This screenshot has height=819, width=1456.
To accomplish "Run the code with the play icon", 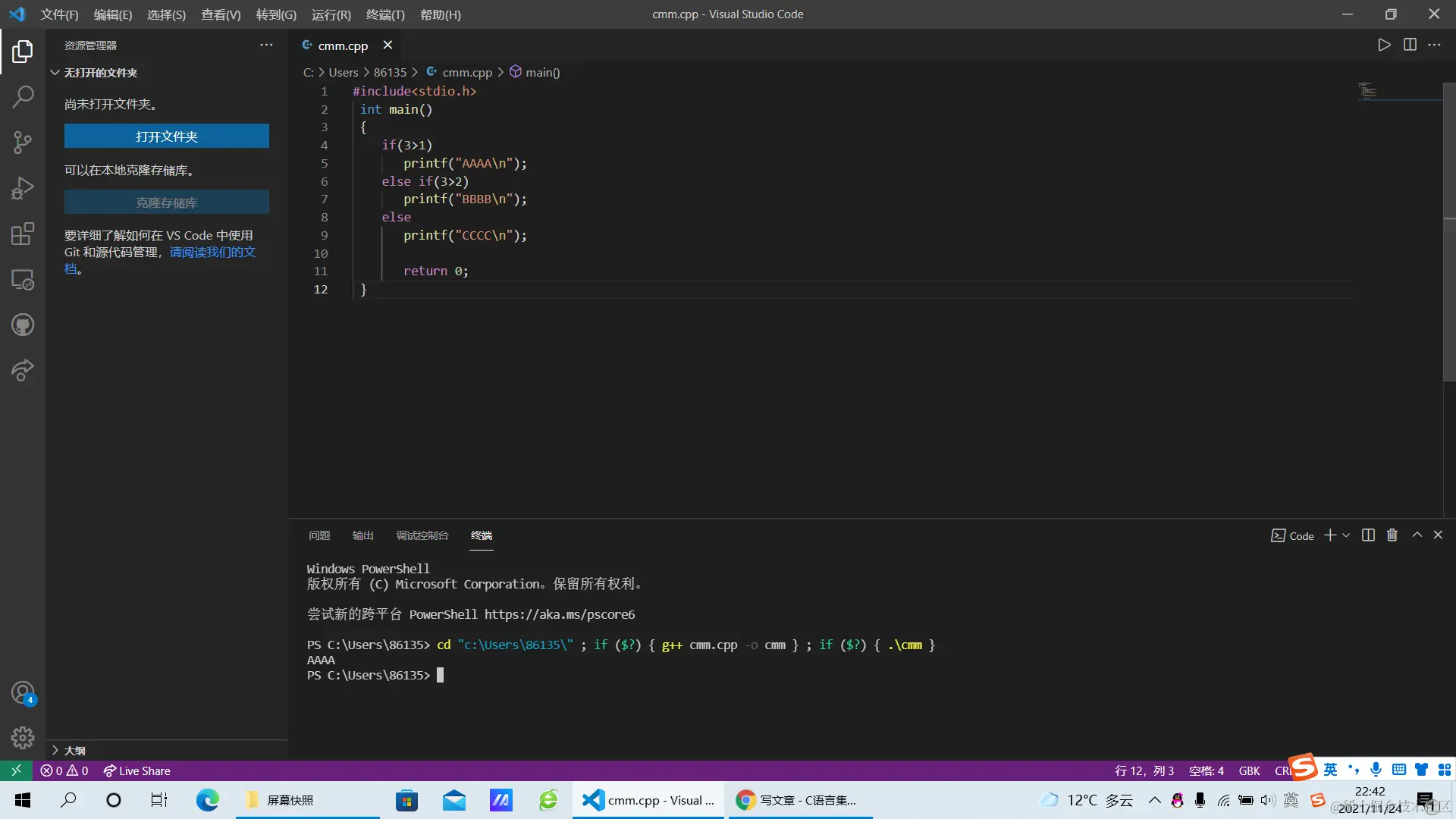I will point(1384,45).
